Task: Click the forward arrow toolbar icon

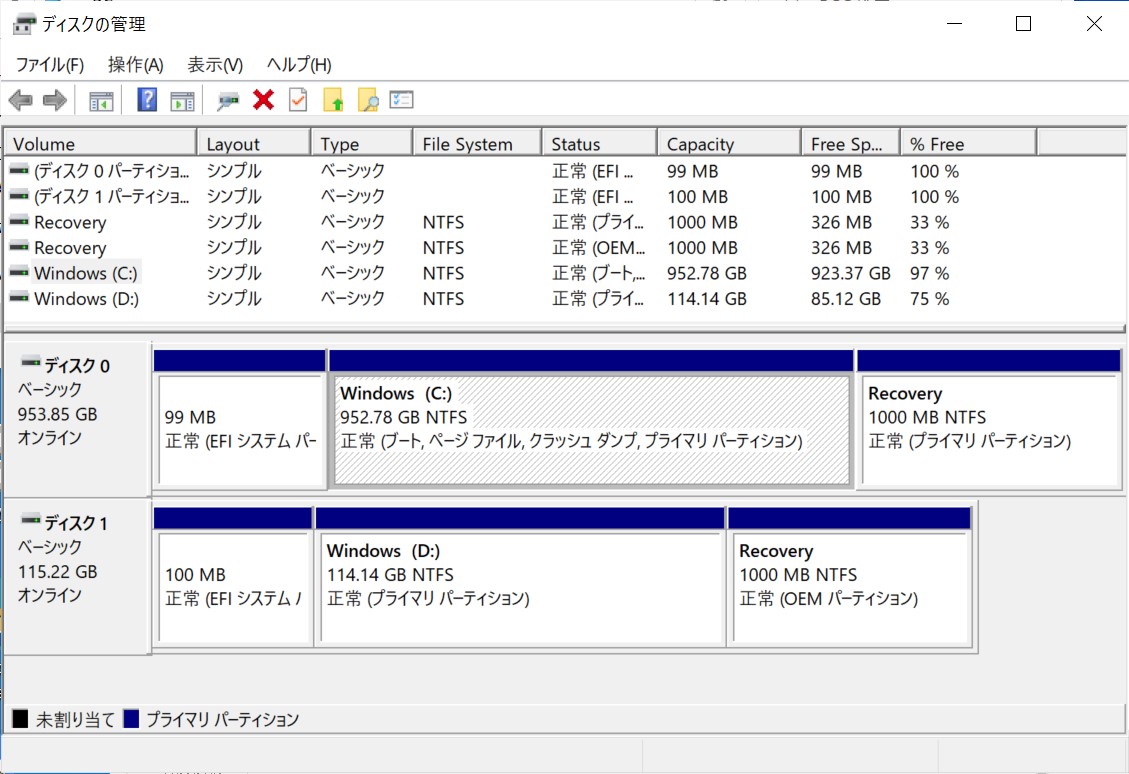Action: click(x=55, y=100)
